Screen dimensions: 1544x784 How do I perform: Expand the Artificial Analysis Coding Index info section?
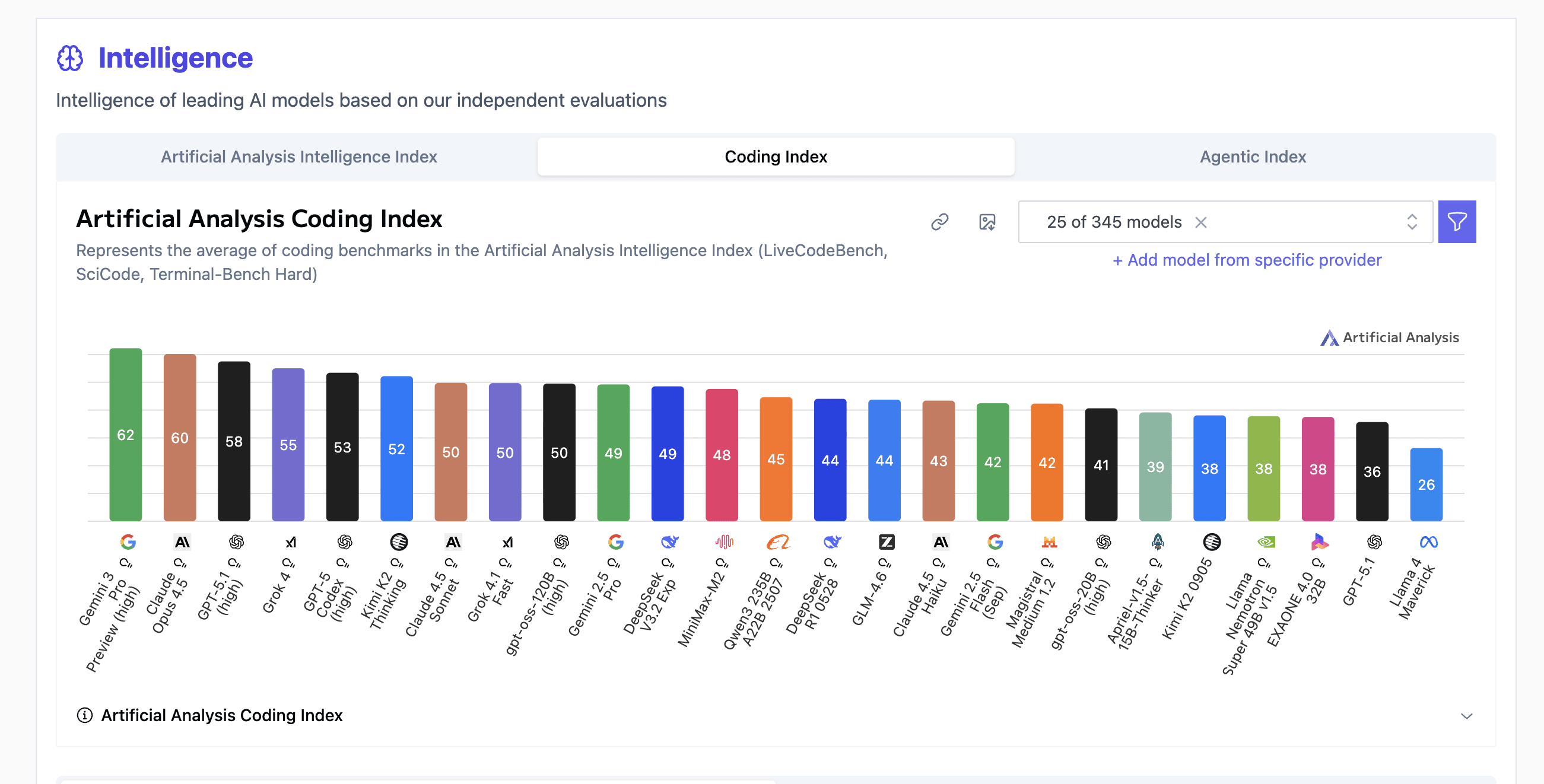[1466, 716]
